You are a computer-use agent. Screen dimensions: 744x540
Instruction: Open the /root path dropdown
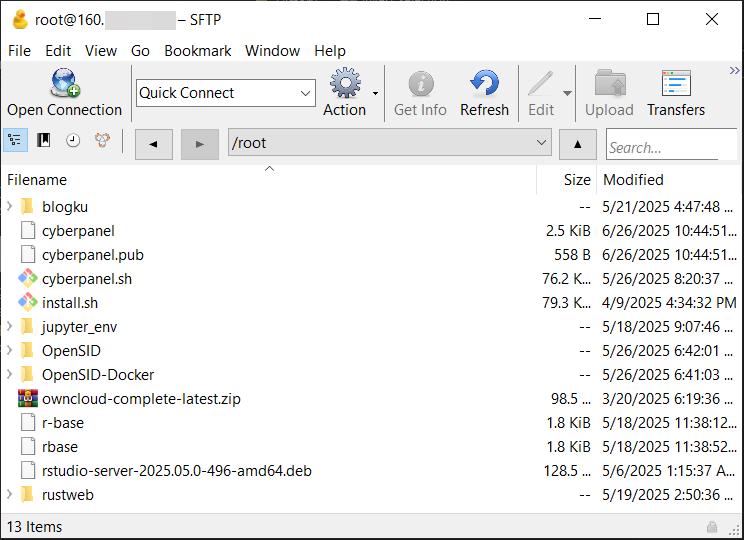(541, 142)
